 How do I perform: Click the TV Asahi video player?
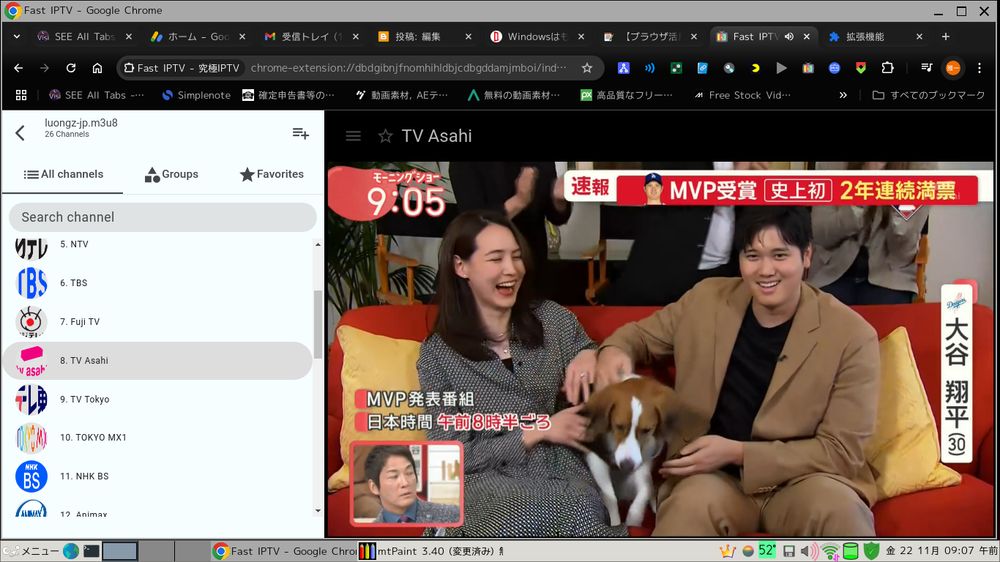[x=659, y=350]
